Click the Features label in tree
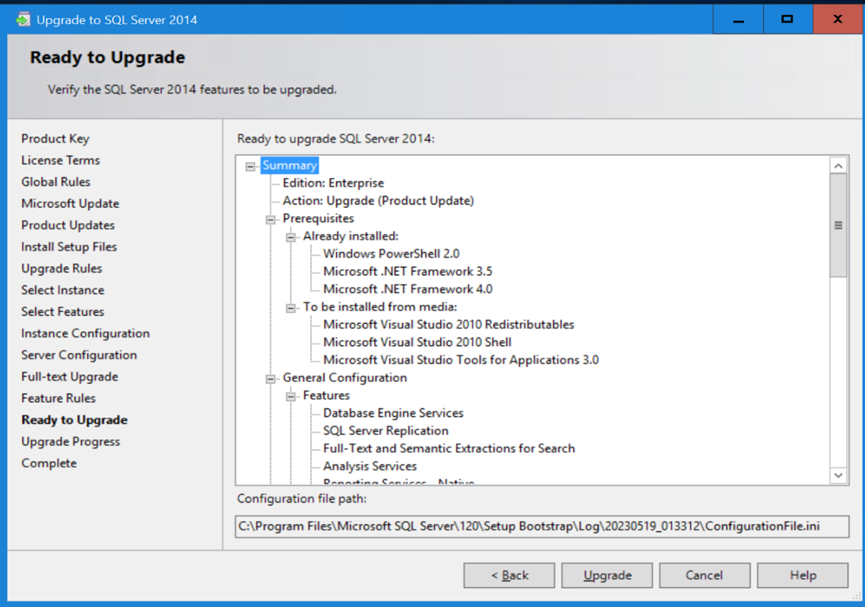865x607 pixels. 326,395
